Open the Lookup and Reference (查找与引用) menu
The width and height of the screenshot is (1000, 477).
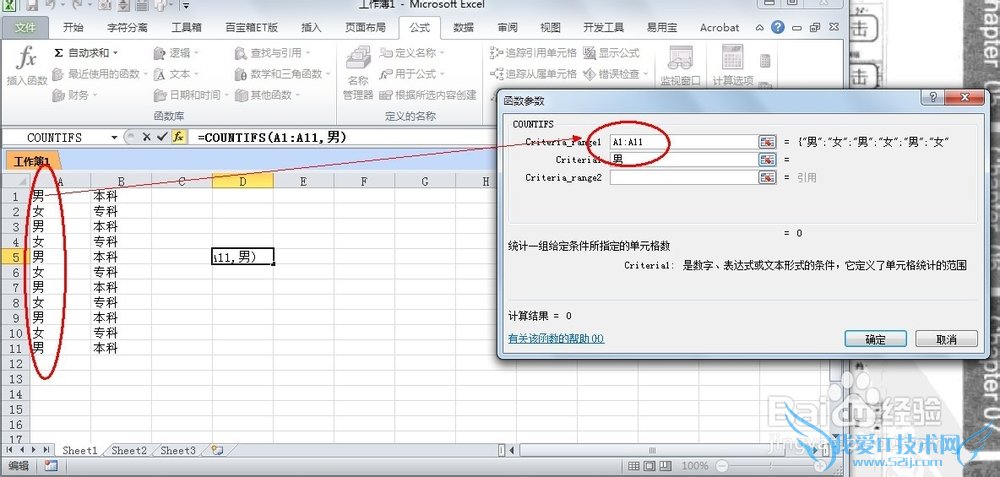[x=273, y=53]
